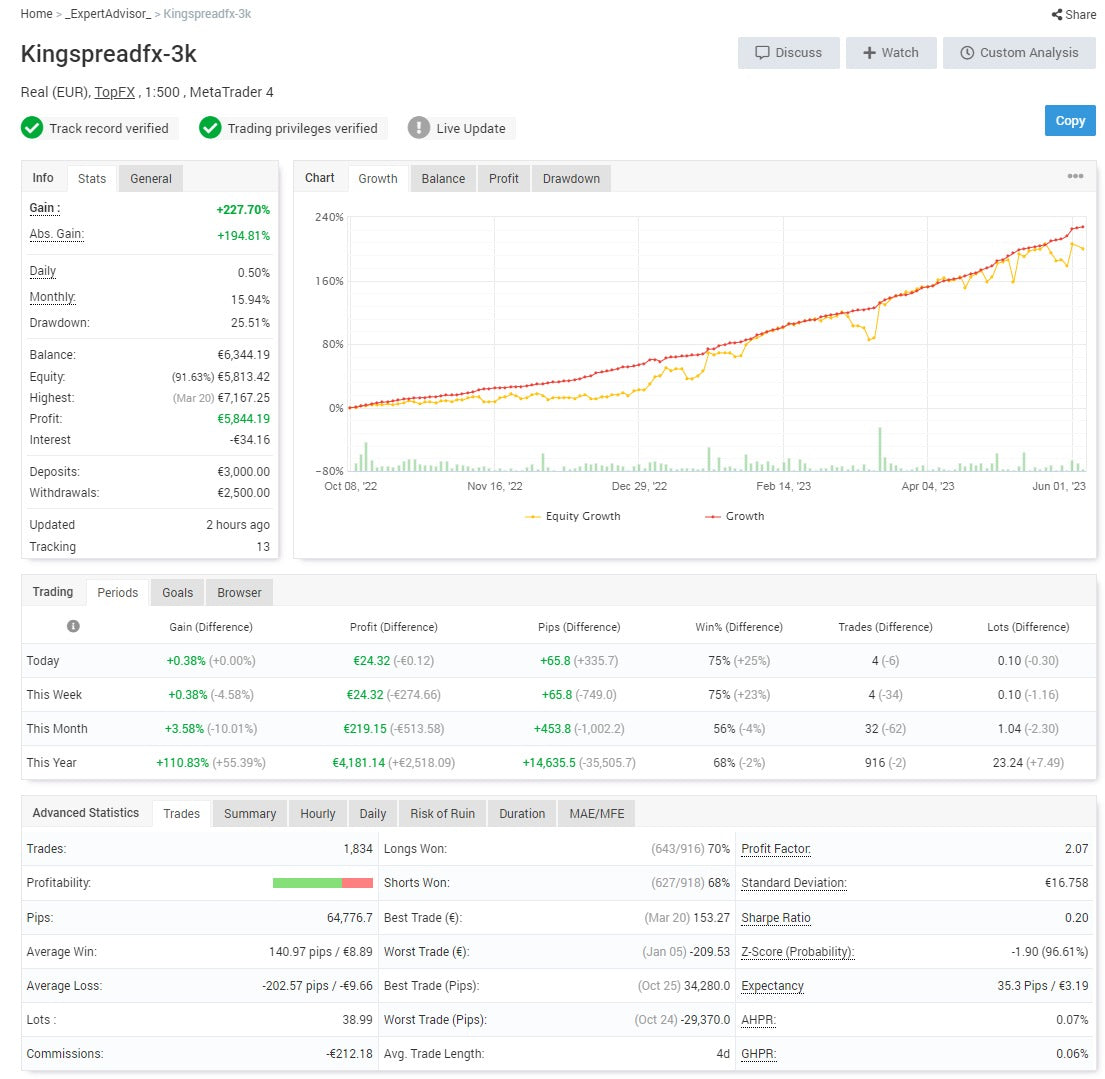Switch to the General tab
The image size is (1105, 1079).
151,178
